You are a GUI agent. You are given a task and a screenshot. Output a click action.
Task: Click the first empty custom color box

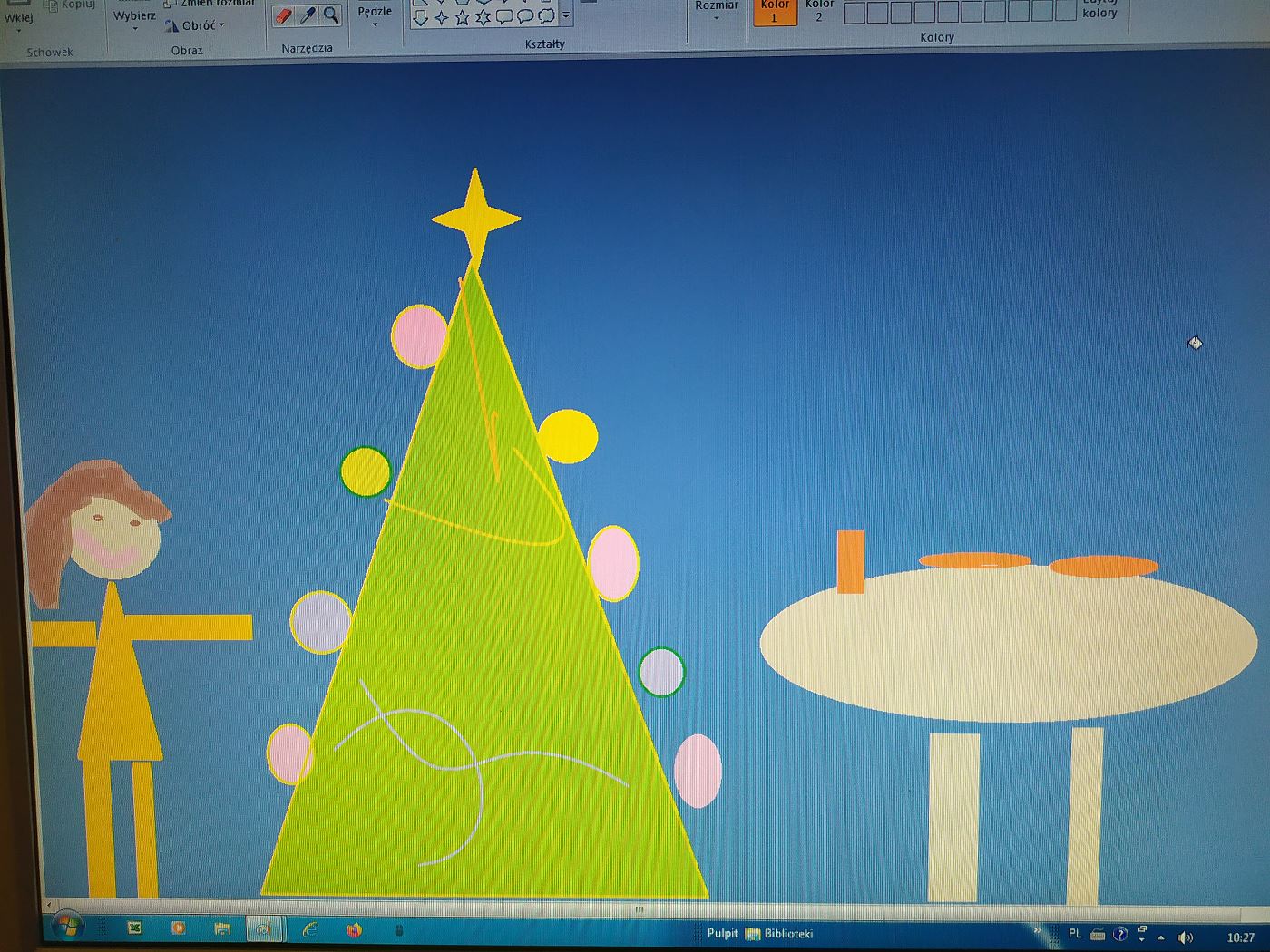tap(854, 13)
